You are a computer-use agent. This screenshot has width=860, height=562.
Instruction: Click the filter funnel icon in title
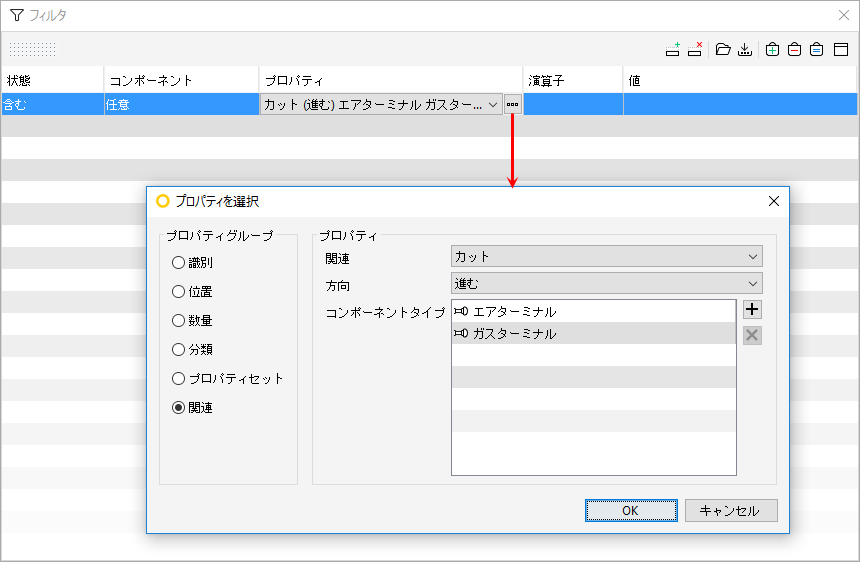tap(17, 15)
